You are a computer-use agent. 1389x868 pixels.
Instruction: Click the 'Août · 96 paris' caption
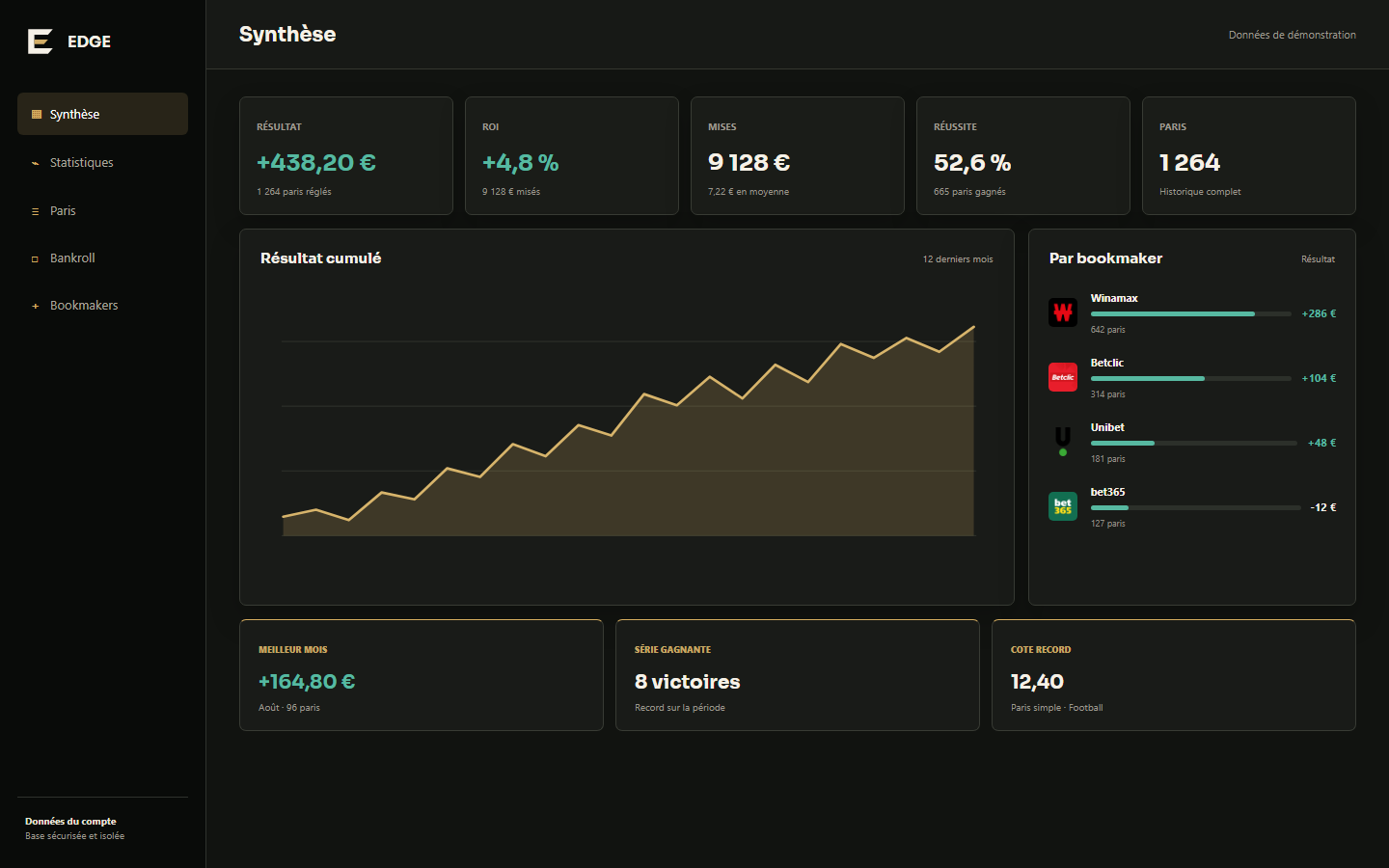[x=289, y=708]
